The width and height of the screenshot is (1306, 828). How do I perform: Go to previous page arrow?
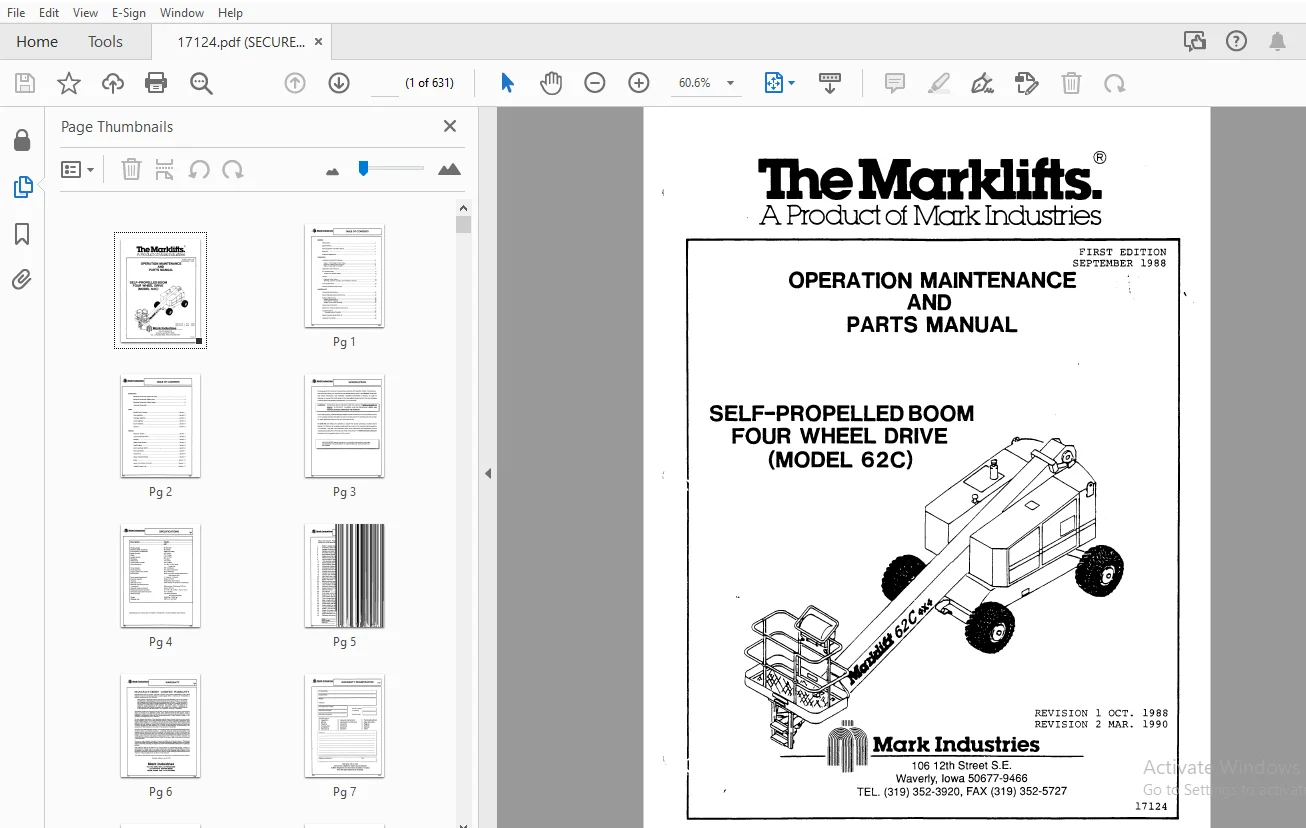point(295,83)
